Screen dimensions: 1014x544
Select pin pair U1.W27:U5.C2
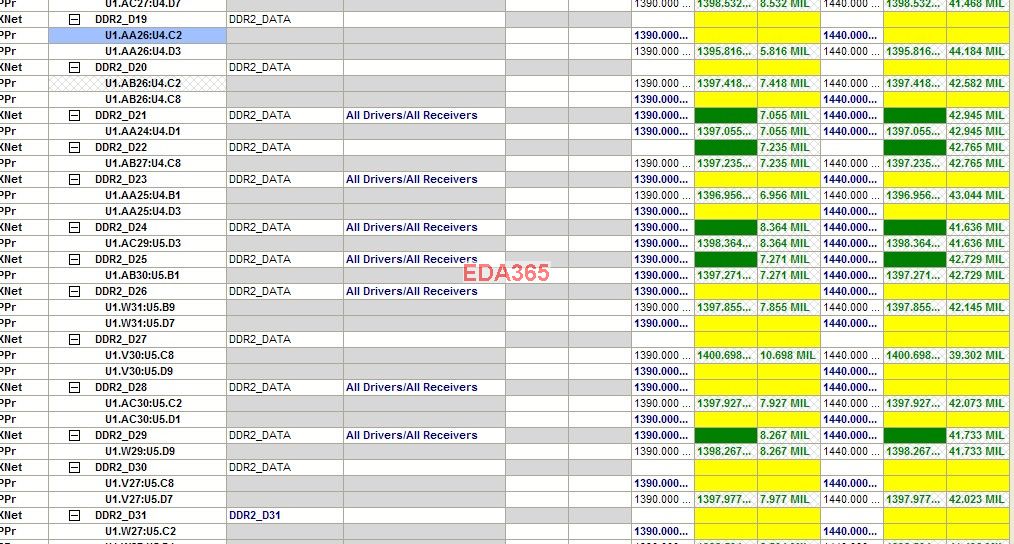pos(140,531)
